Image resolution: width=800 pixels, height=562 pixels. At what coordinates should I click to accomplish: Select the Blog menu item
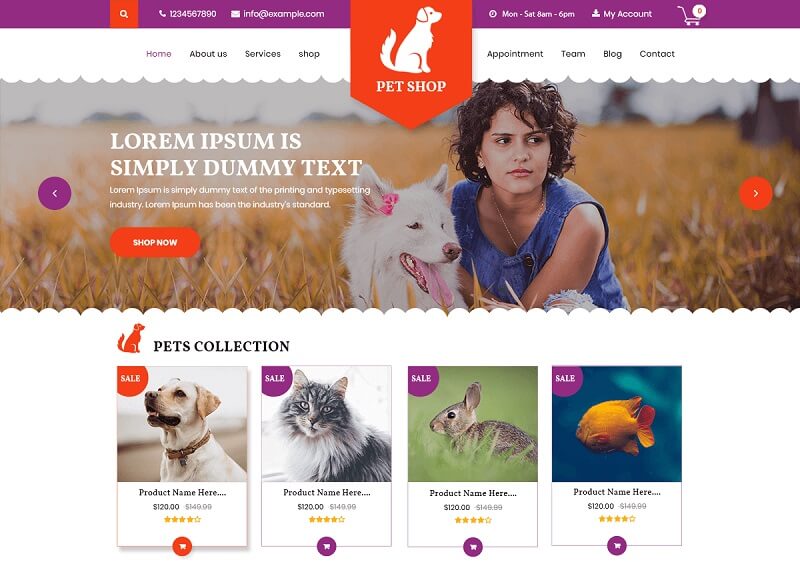[x=612, y=54]
